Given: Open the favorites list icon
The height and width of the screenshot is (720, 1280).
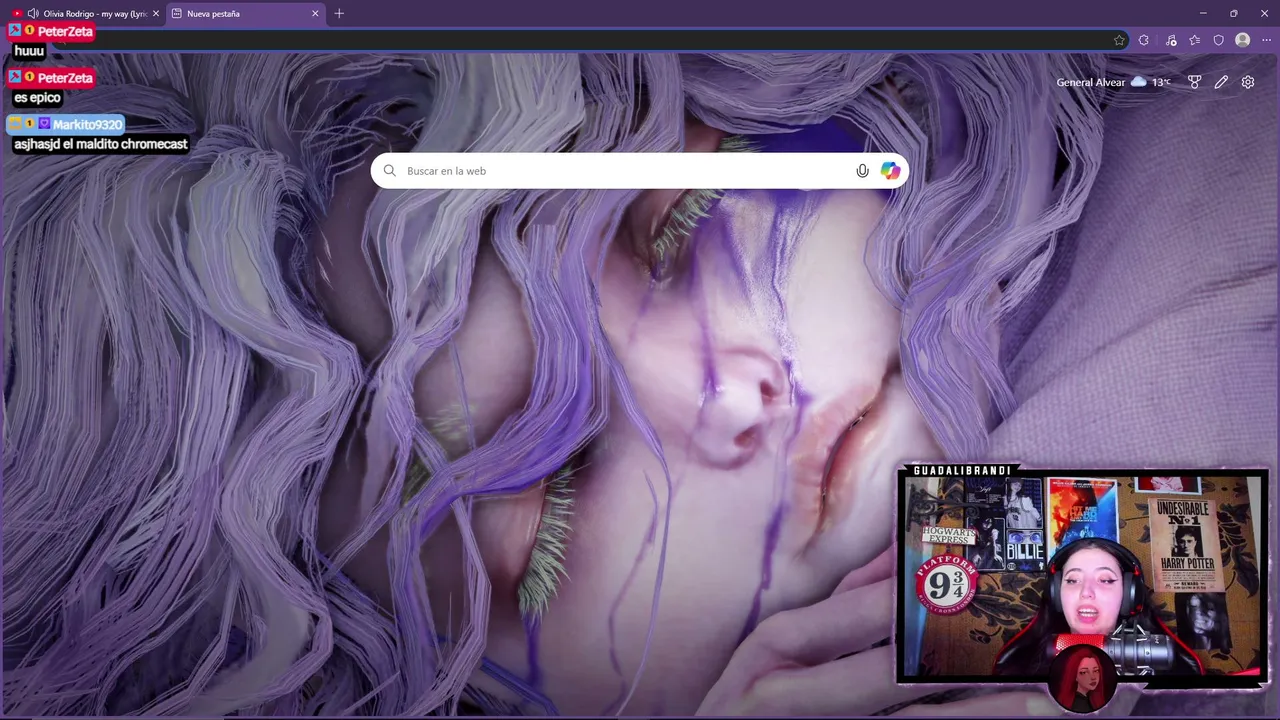Looking at the screenshot, I should [x=1195, y=40].
